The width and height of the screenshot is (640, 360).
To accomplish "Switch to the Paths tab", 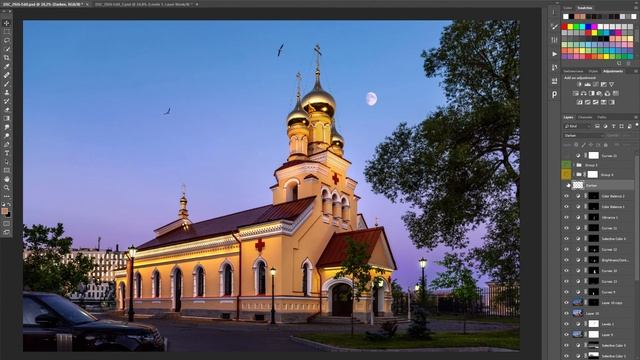I will pyautogui.click(x=602, y=117).
